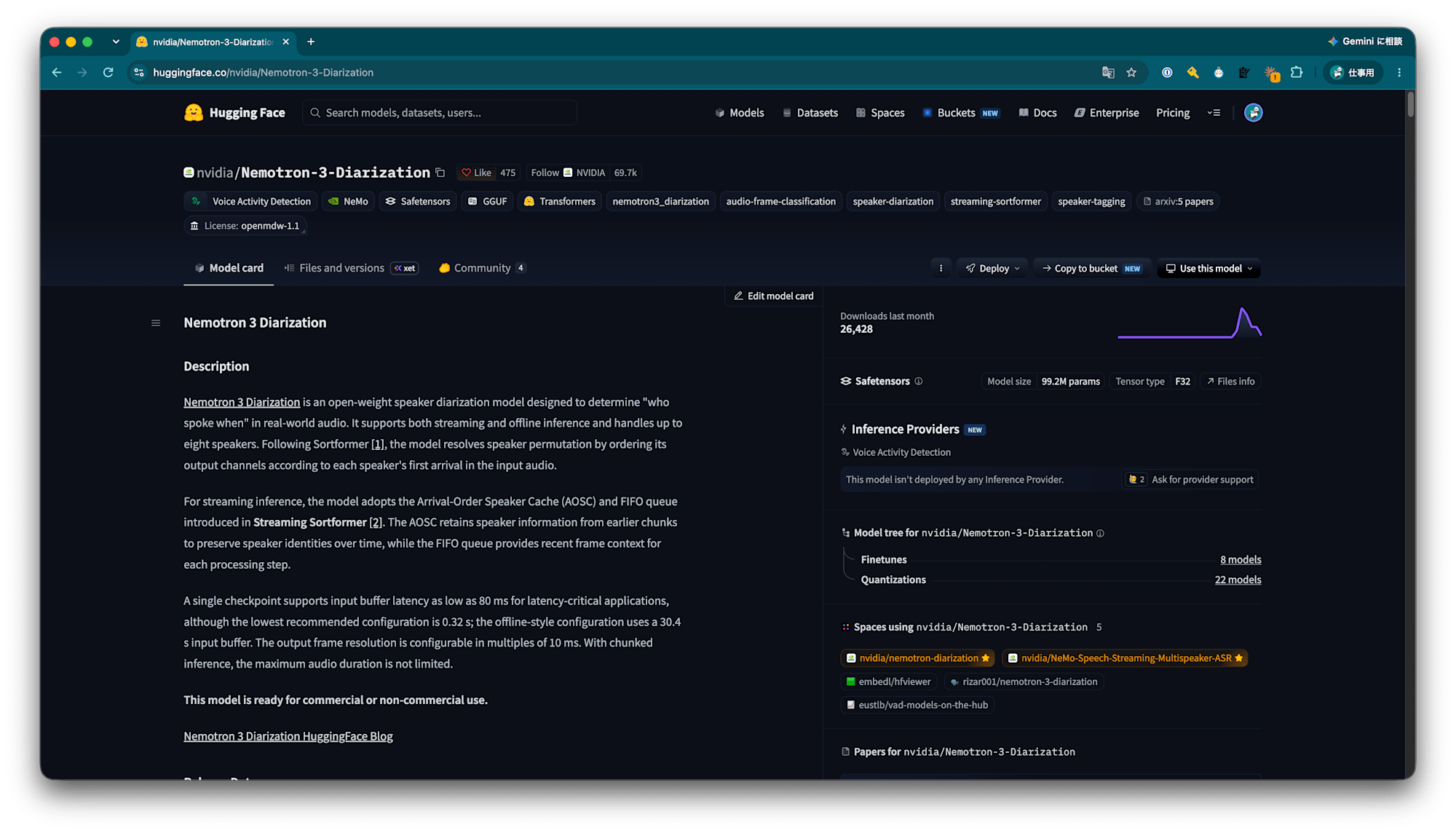Open Docs in the top navigation

click(1037, 113)
